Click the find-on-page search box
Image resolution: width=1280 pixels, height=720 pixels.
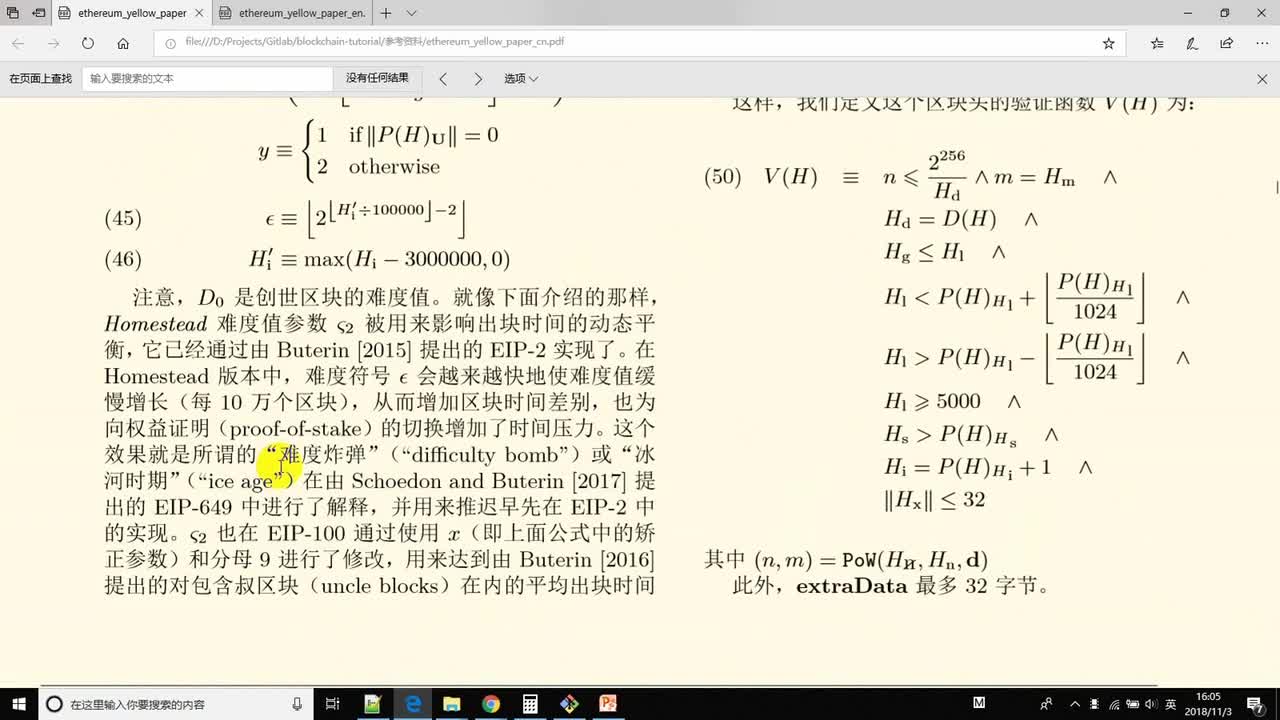[x=207, y=78]
